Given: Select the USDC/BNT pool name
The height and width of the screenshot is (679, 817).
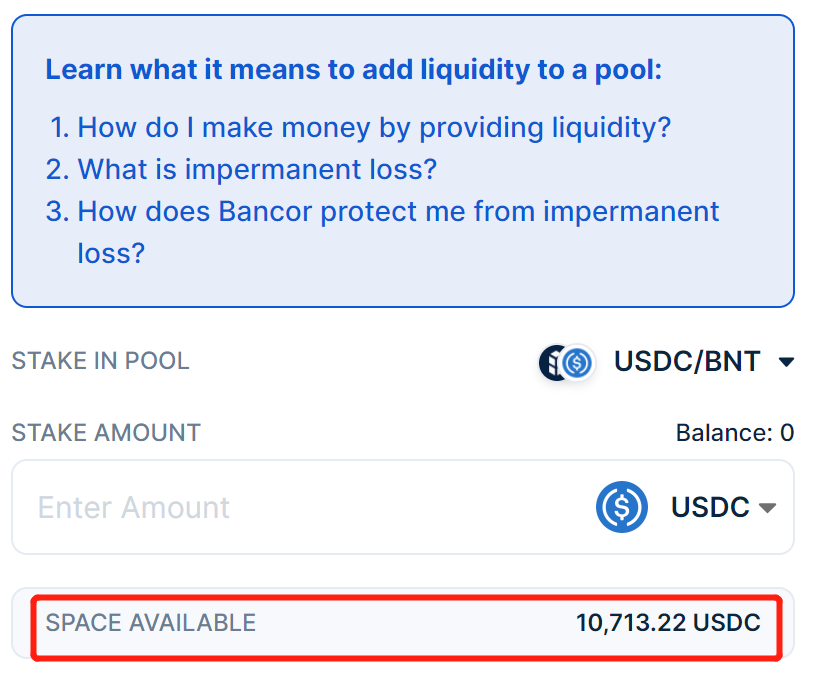Looking at the screenshot, I should [x=687, y=361].
